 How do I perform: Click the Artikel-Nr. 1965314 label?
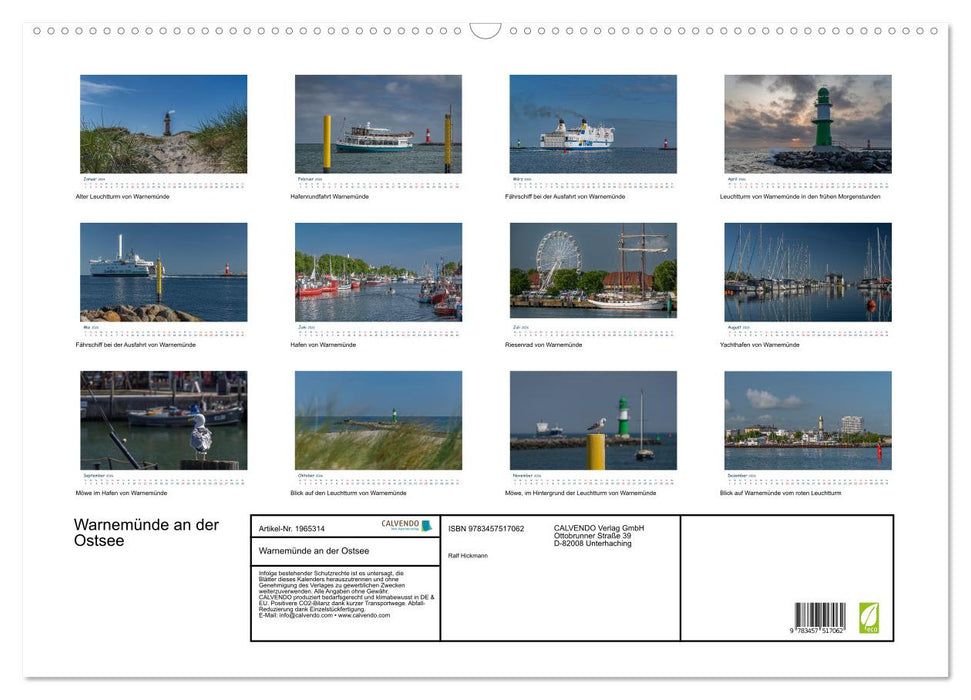291,528
